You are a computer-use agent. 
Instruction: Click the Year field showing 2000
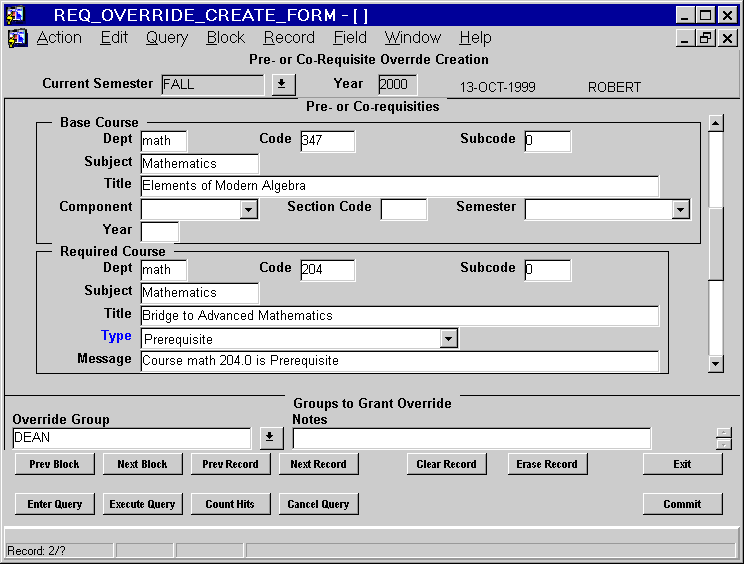[x=398, y=85]
